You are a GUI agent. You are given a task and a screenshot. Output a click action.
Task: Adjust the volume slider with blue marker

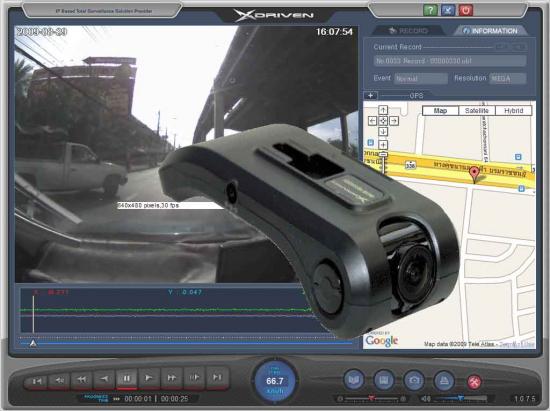click(460, 398)
